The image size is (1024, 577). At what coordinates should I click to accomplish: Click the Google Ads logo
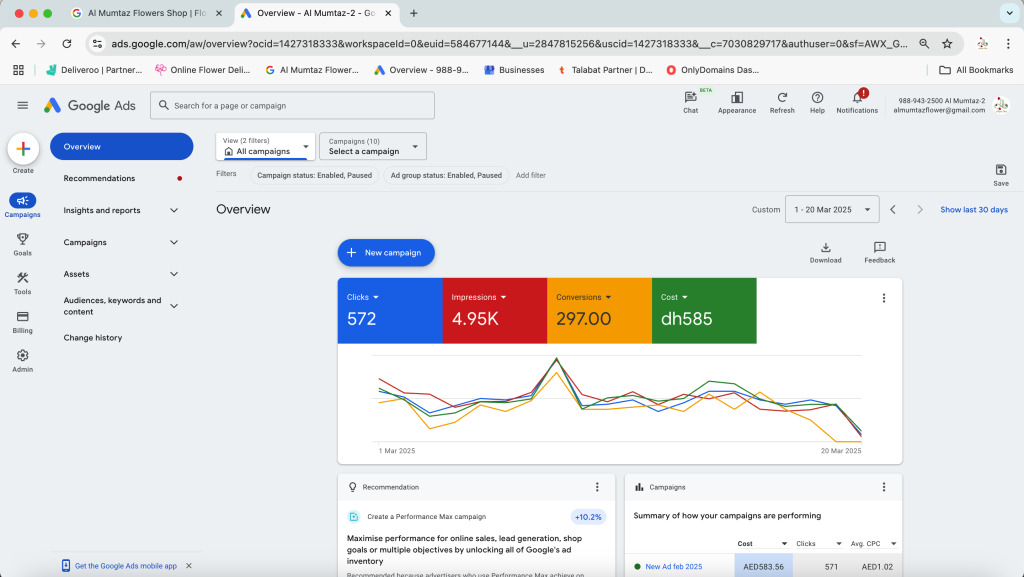click(x=89, y=106)
